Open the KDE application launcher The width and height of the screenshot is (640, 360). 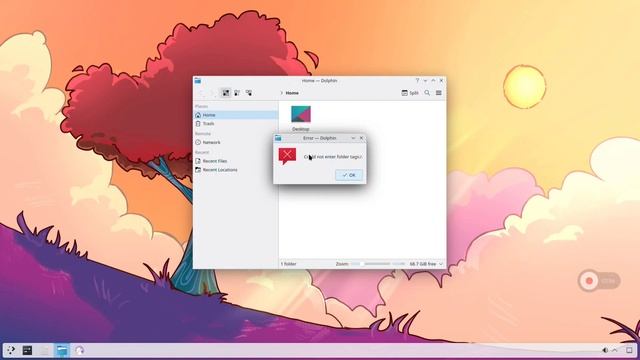coord(11,350)
